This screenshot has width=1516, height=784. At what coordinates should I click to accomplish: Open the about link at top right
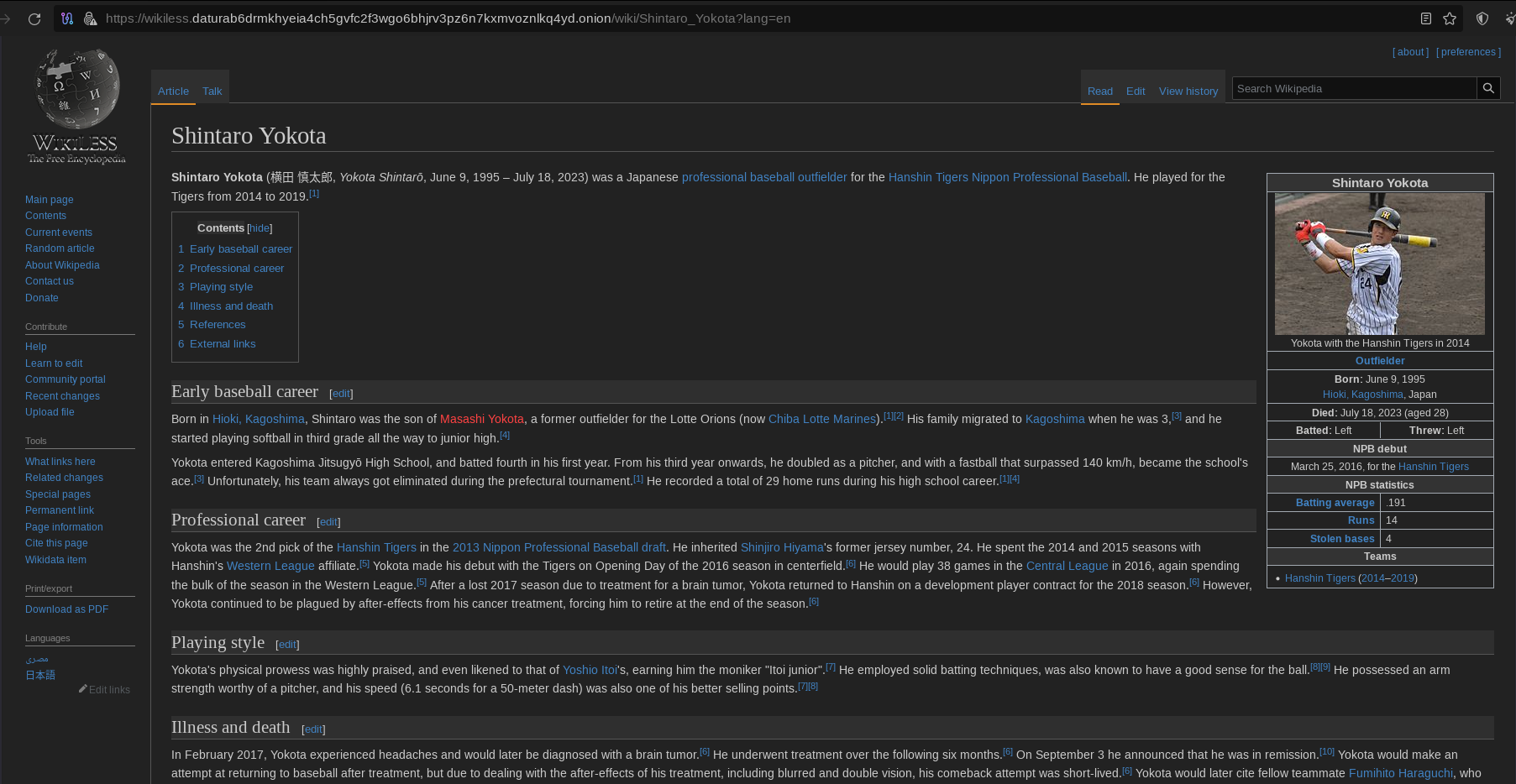tap(1411, 52)
